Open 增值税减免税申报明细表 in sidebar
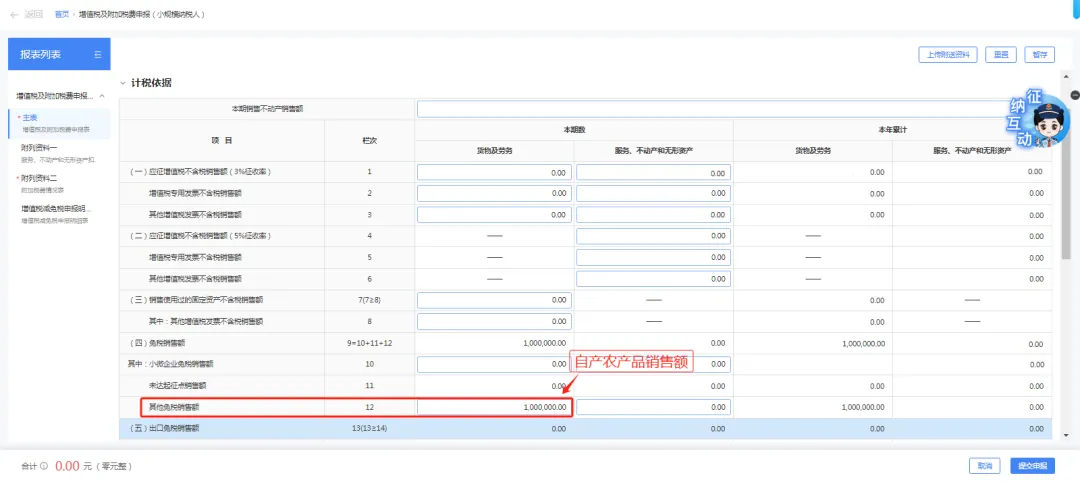This screenshot has width=1080, height=482. coord(57,209)
